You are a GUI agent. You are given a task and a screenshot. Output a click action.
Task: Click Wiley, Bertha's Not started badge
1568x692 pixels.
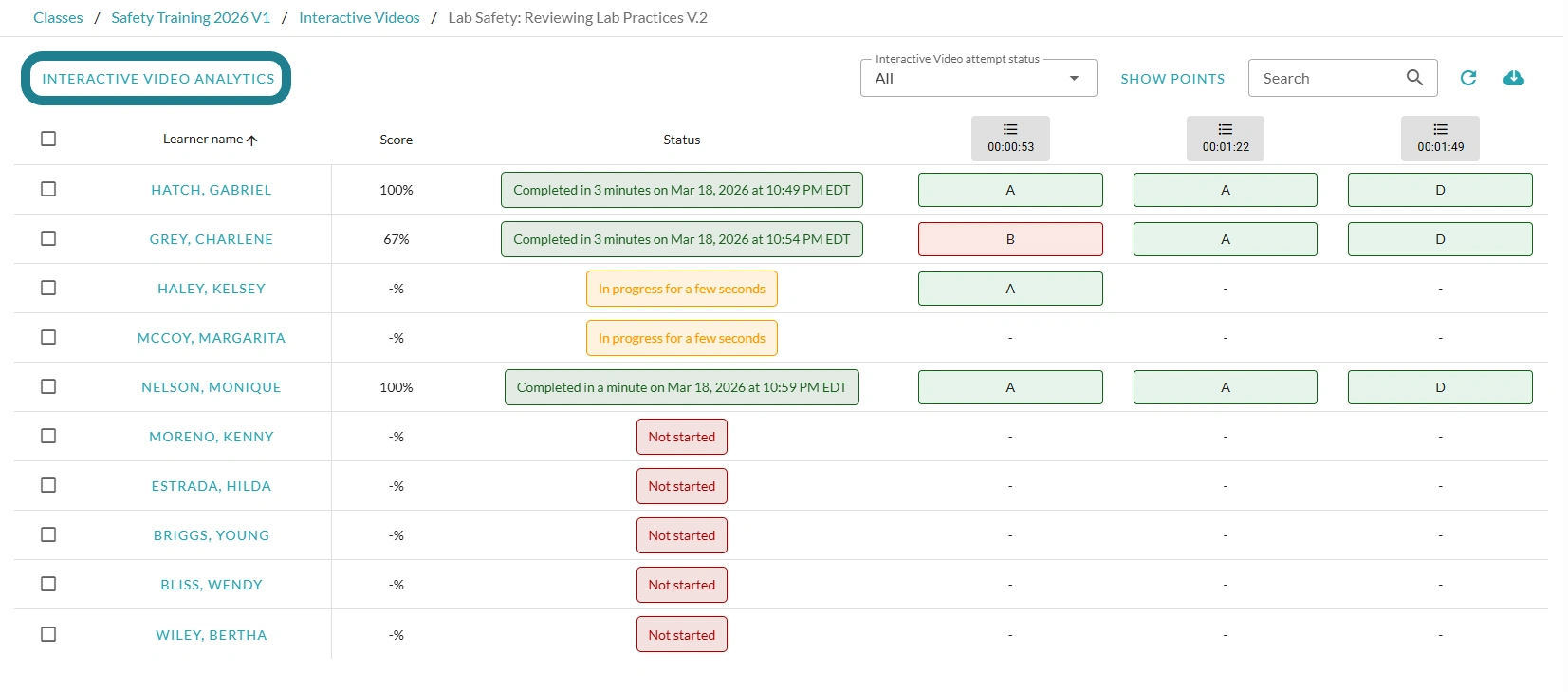[x=682, y=635]
